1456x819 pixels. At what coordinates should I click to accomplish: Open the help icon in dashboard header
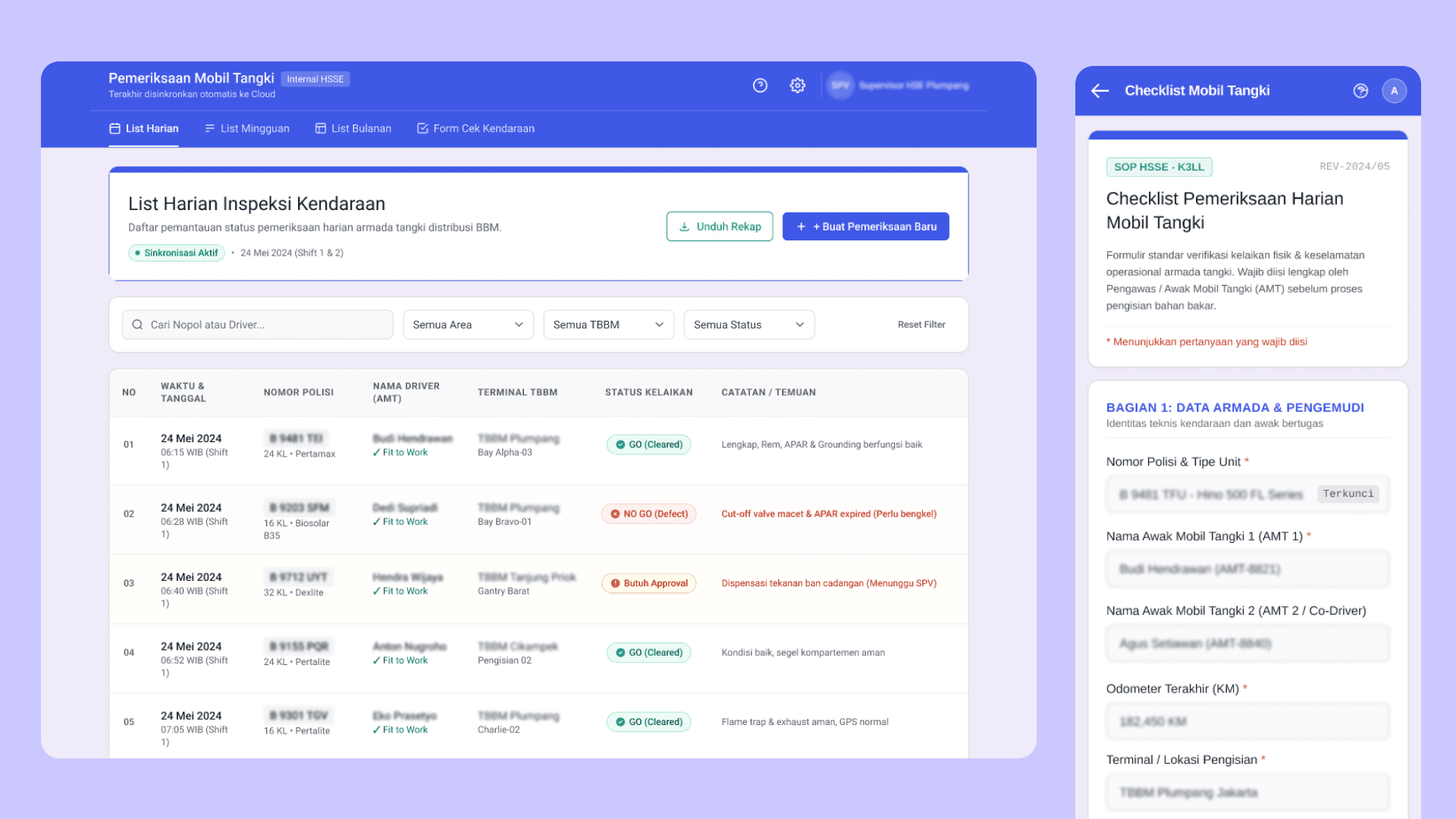[760, 86]
